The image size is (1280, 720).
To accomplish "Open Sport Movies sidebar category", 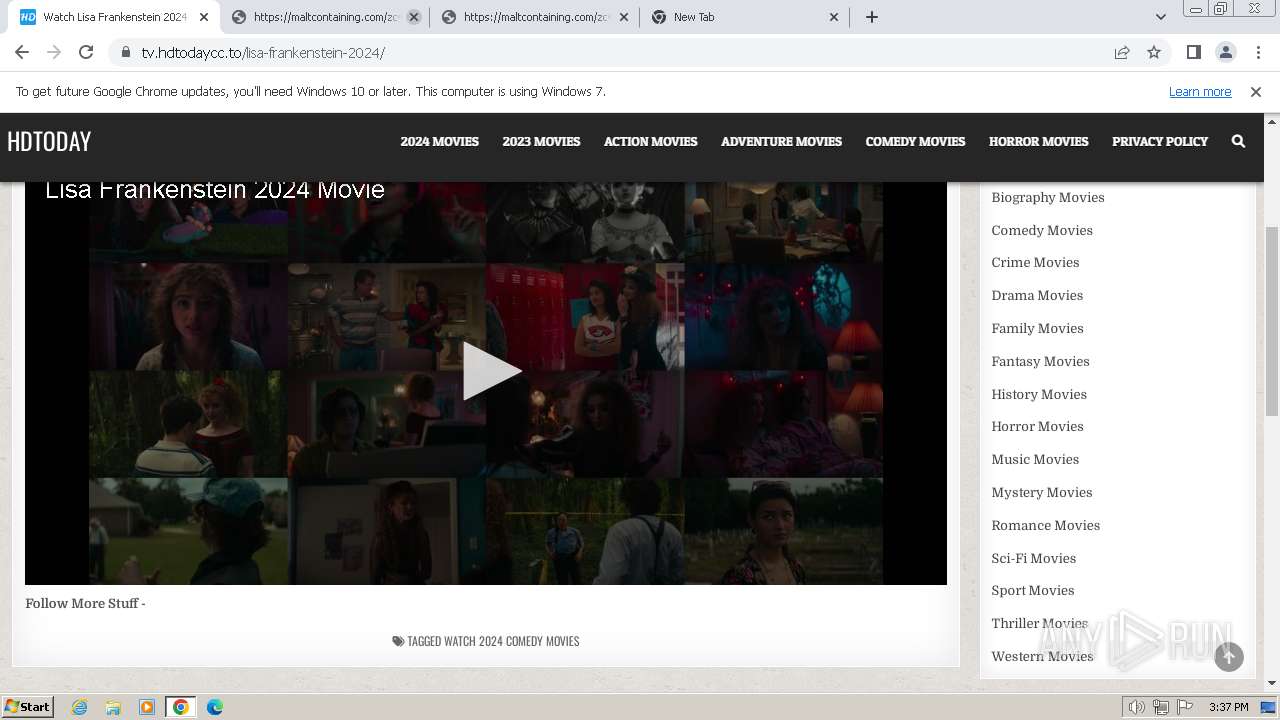I will (x=1032, y=590).
